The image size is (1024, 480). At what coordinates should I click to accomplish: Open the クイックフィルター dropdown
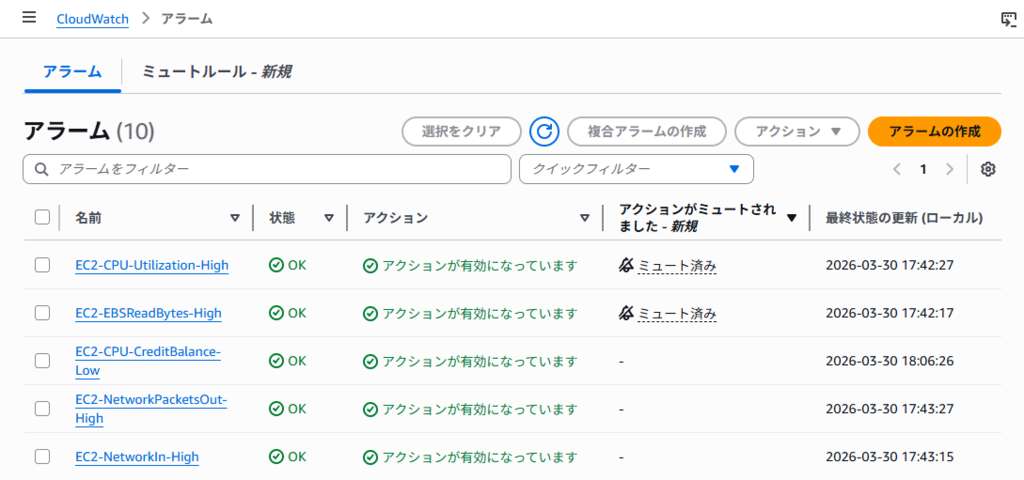tap(636, 169)
